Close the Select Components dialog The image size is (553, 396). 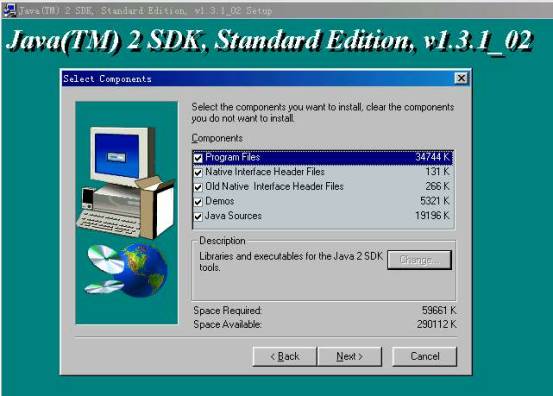(461, 78)
